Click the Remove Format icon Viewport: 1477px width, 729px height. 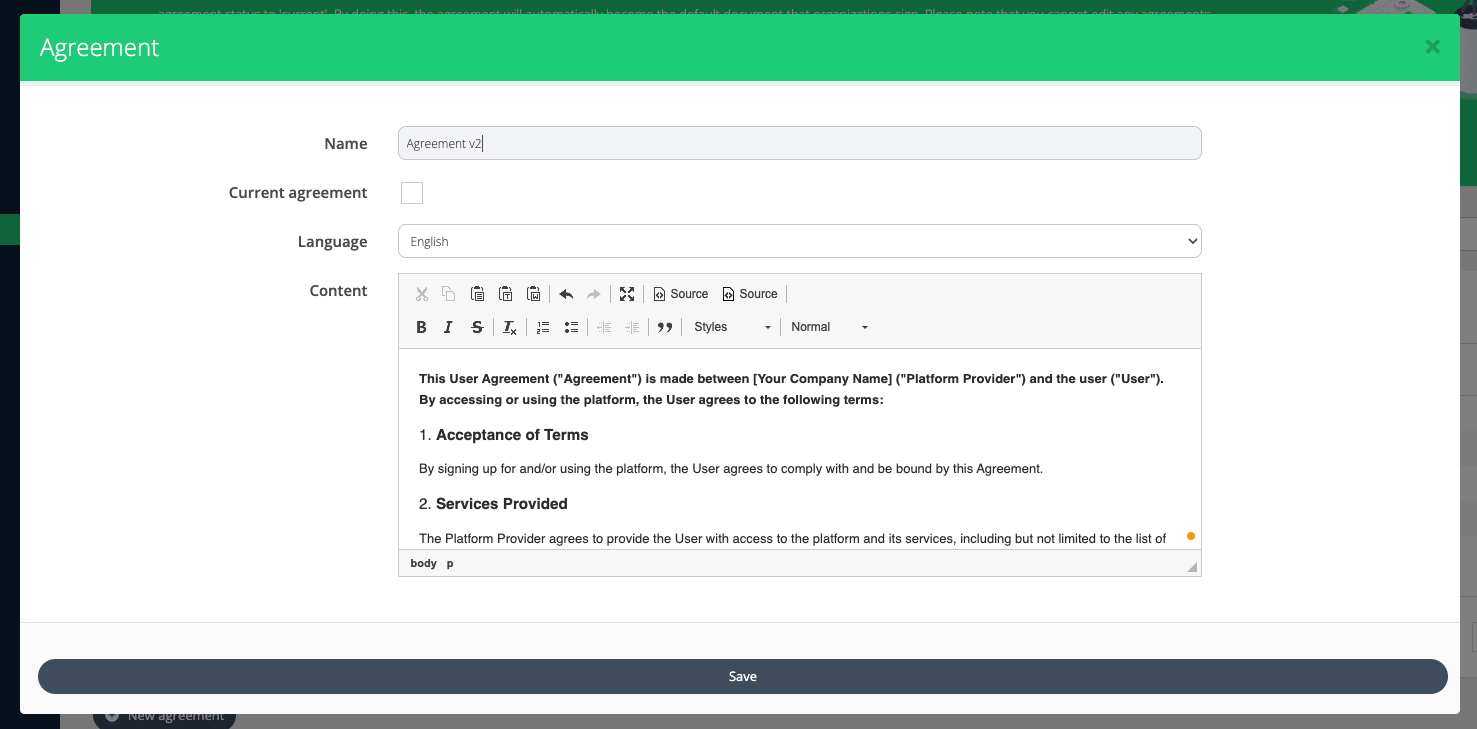[510, 327]
